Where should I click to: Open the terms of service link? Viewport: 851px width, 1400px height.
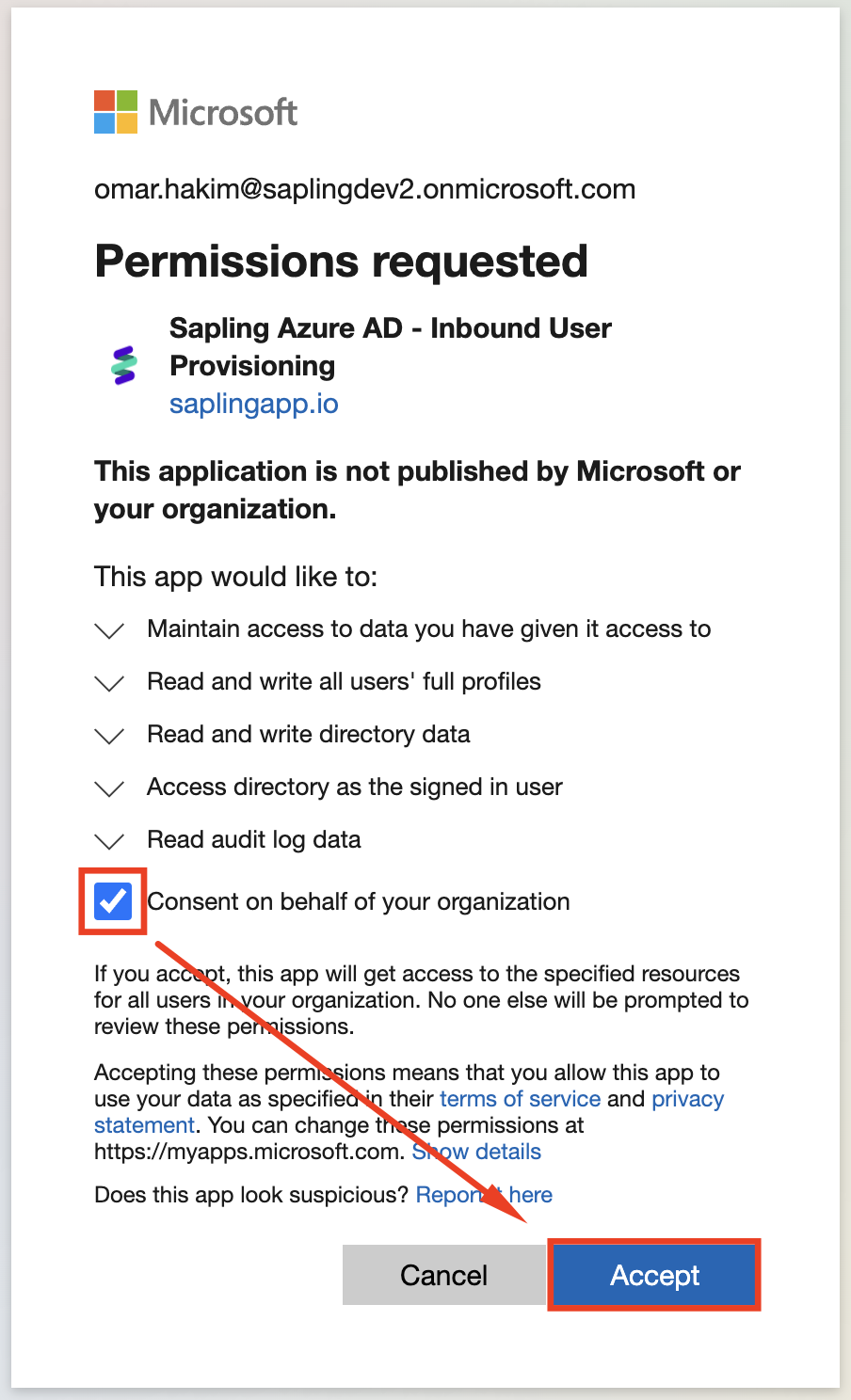pyautogui.click(x=520, y=1099)
